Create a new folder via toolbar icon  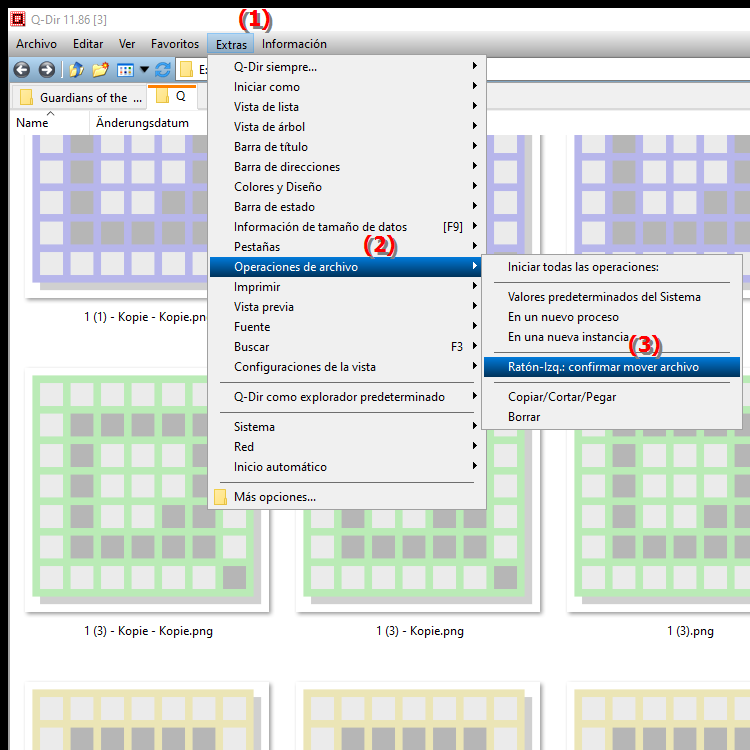pyautogui.click(x=100, y=70)
